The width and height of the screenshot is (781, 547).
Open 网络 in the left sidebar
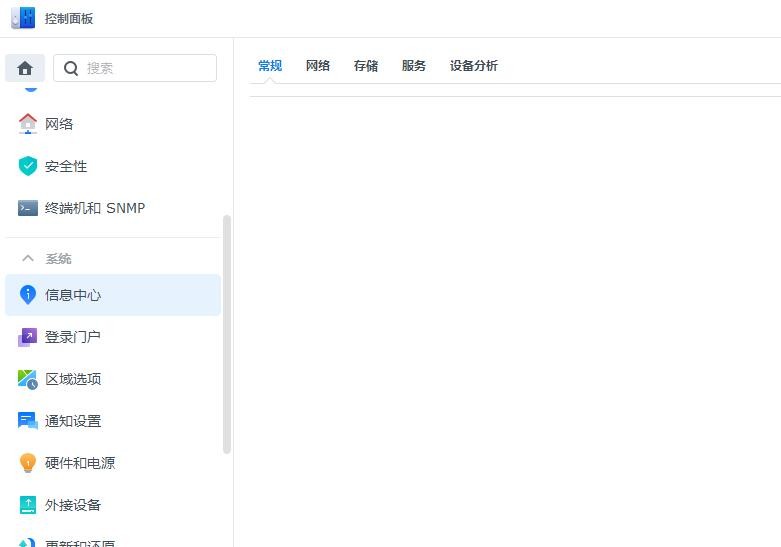click(59, 124)
